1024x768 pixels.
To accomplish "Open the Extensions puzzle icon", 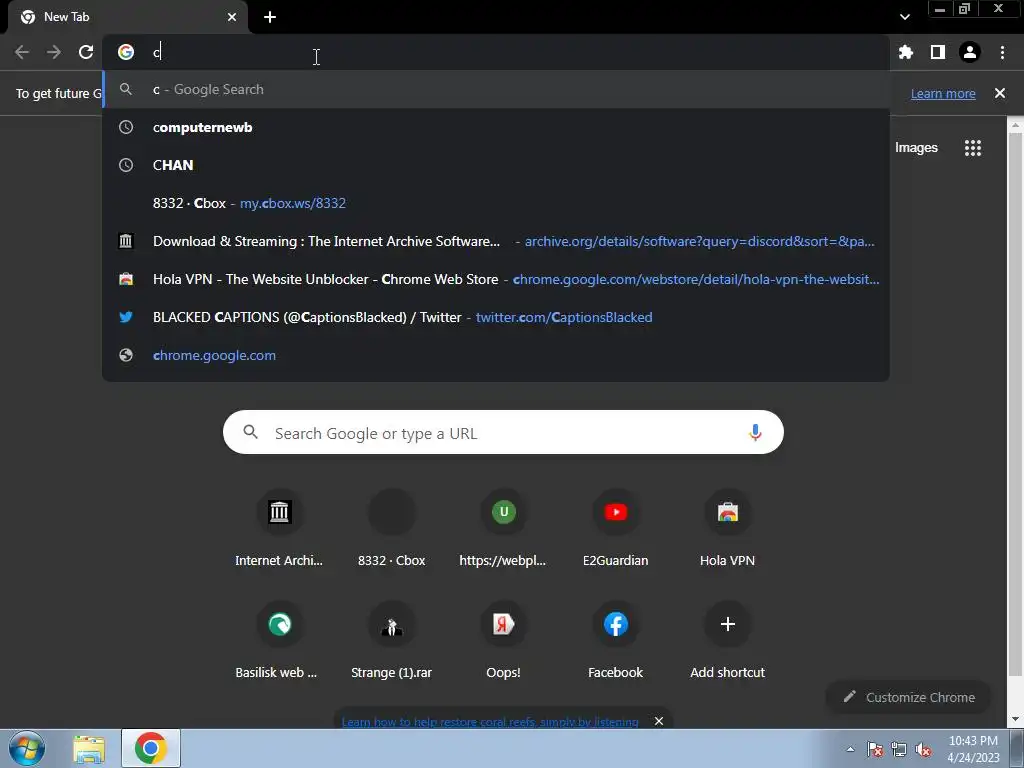I will [906, 52].
